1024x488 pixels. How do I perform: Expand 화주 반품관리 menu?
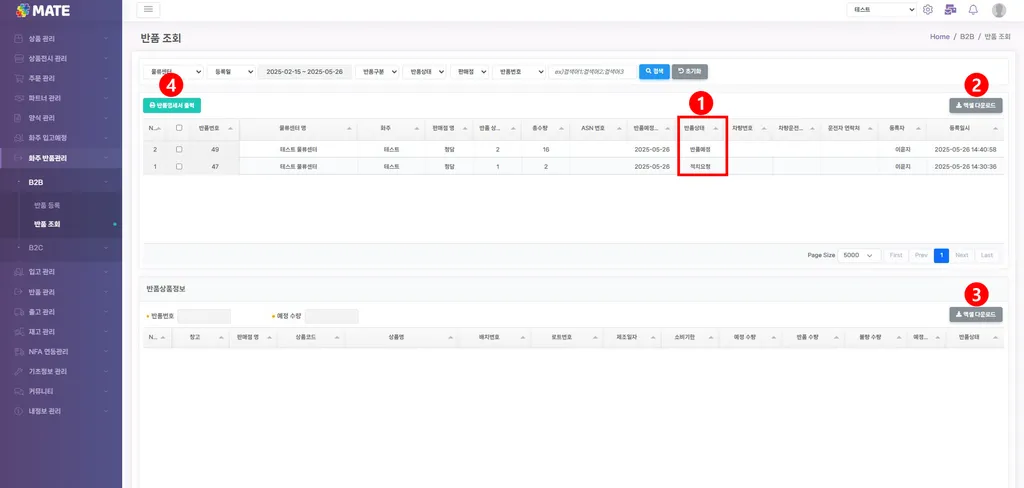pos(61,158)
